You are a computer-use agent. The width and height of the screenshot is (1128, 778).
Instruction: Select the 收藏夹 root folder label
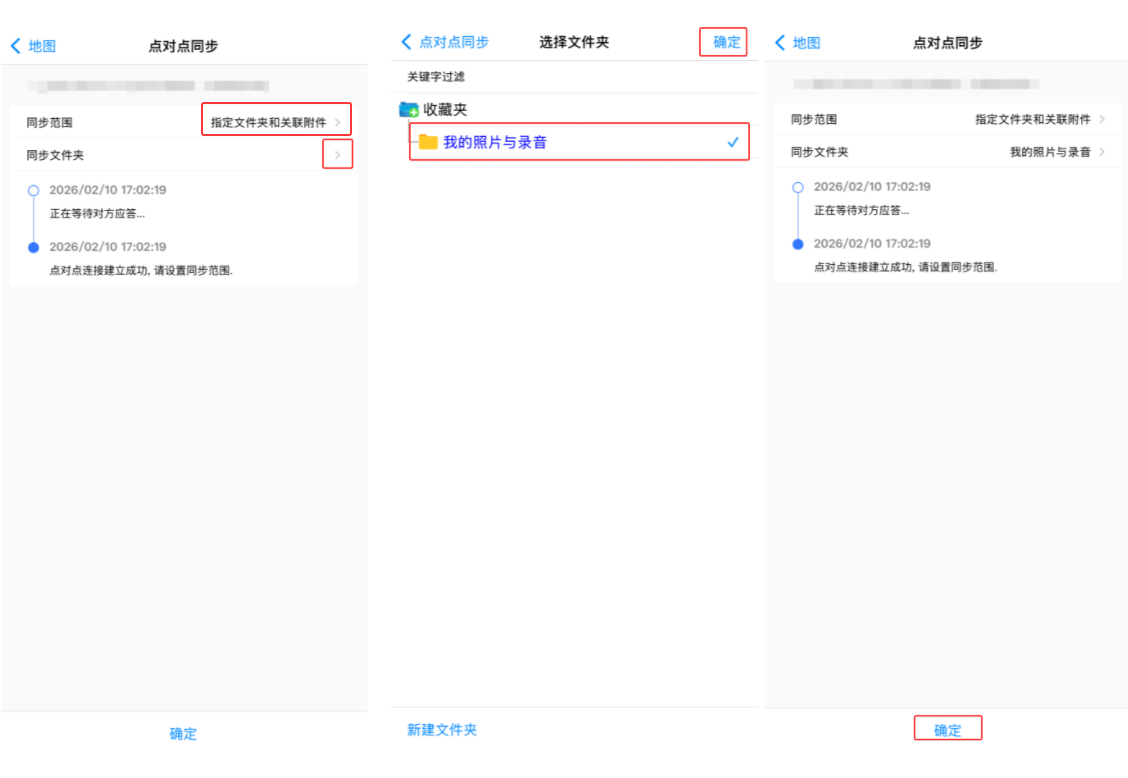click(445, 110)
